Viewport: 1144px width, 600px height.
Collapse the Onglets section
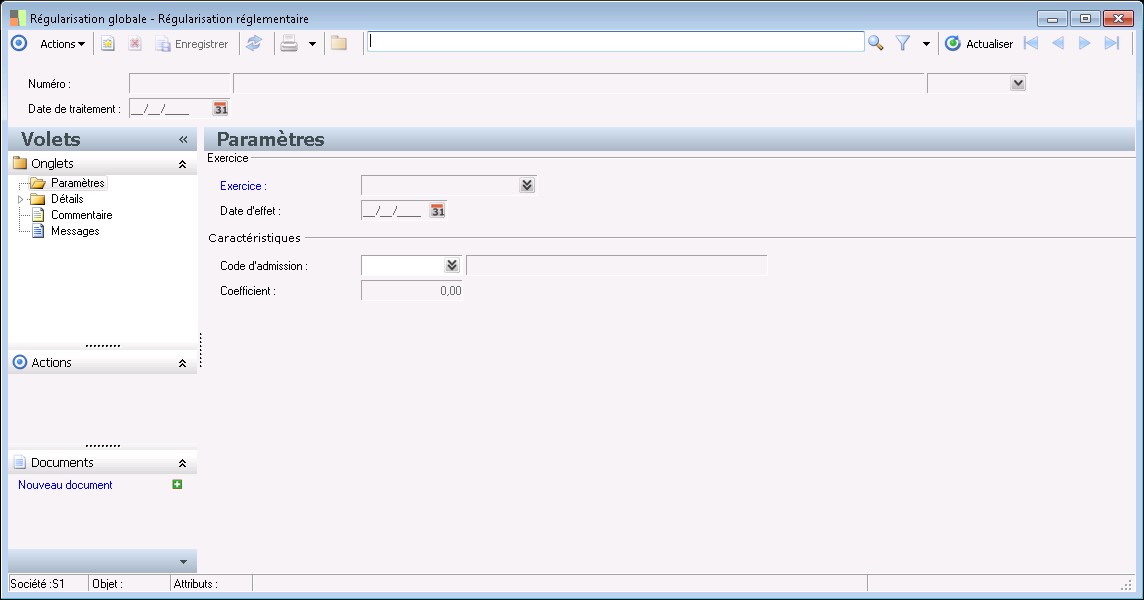tap(182, 164)
